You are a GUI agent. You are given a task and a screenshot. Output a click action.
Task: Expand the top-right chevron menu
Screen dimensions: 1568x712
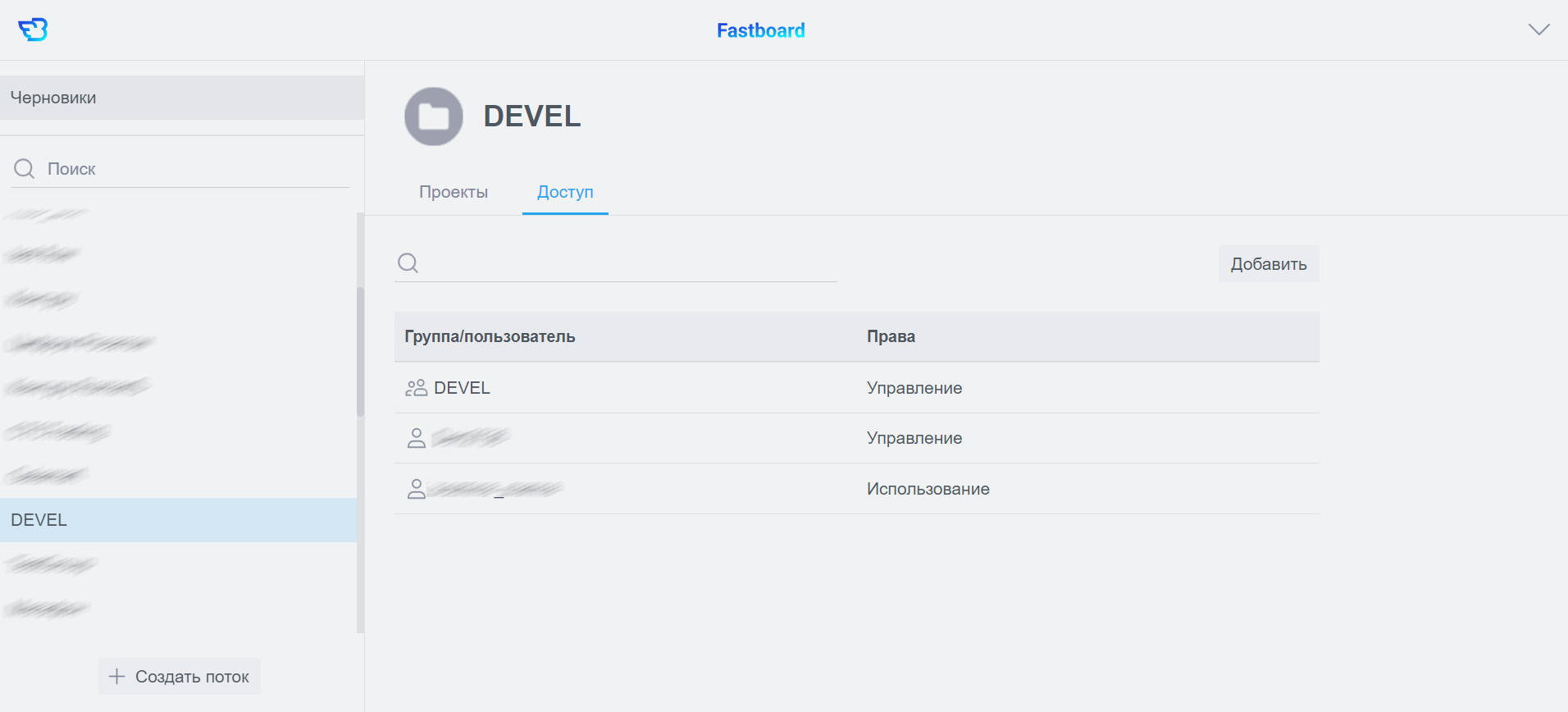click(x=1538, y=30)
